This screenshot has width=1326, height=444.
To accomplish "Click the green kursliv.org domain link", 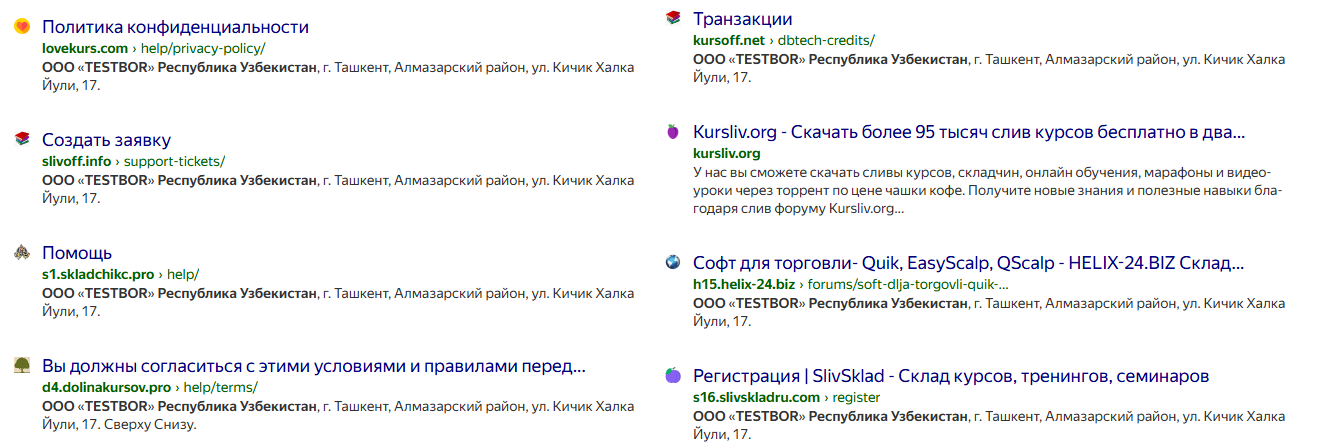I will tap(727, 154).
